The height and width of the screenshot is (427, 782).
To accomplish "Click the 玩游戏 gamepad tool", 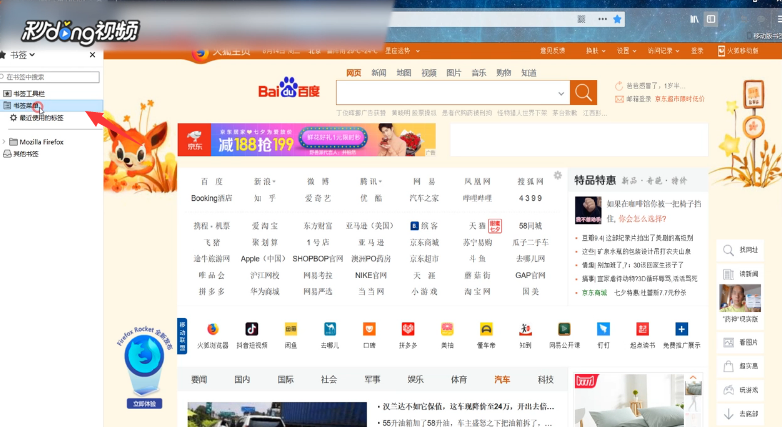I will pyautogui.click(x=740, y=390).
